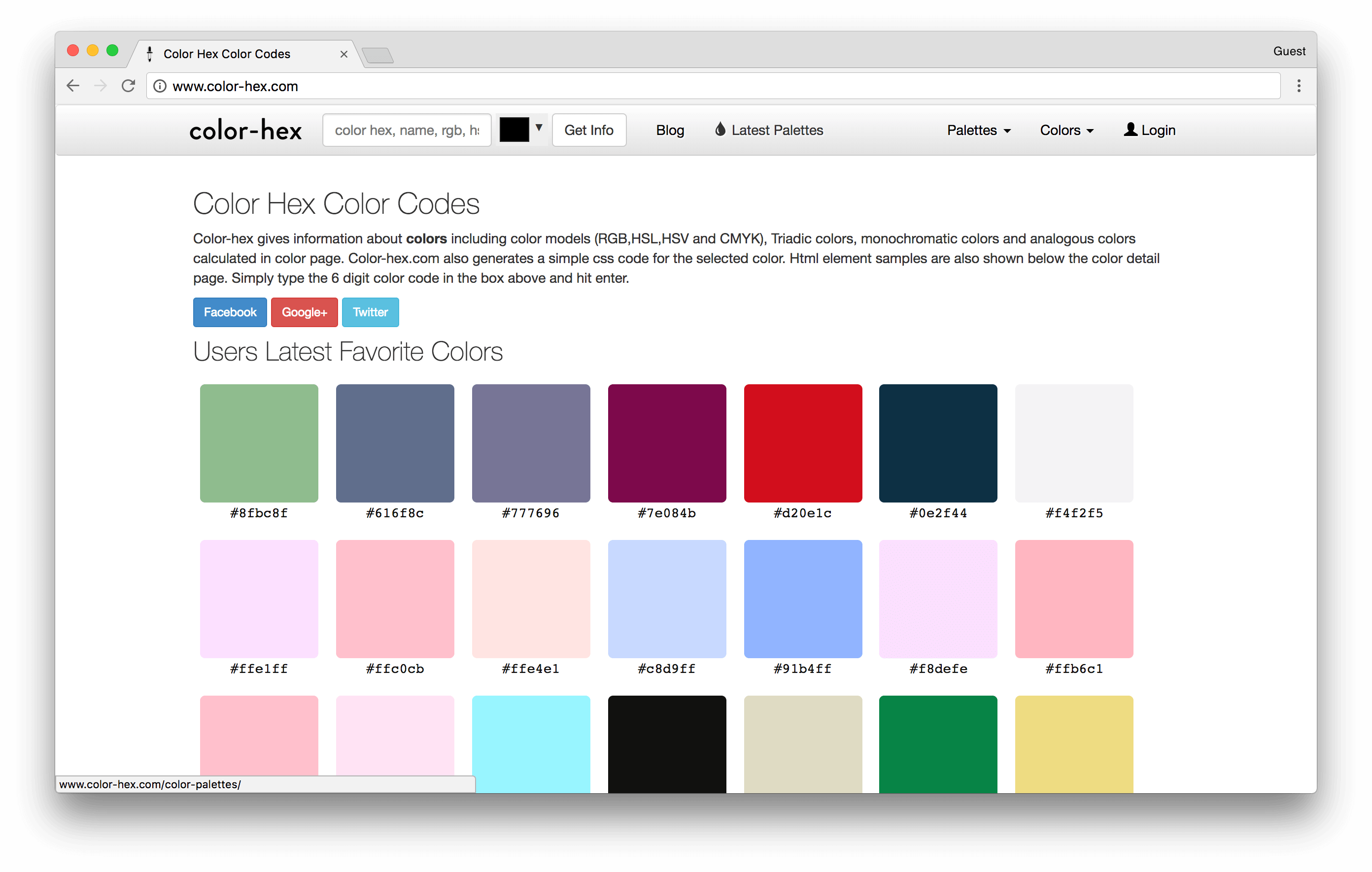Click the browser back arrow
Image resolution: width=1372 pixels, height=872 pixels.
[x=73, y=86]
